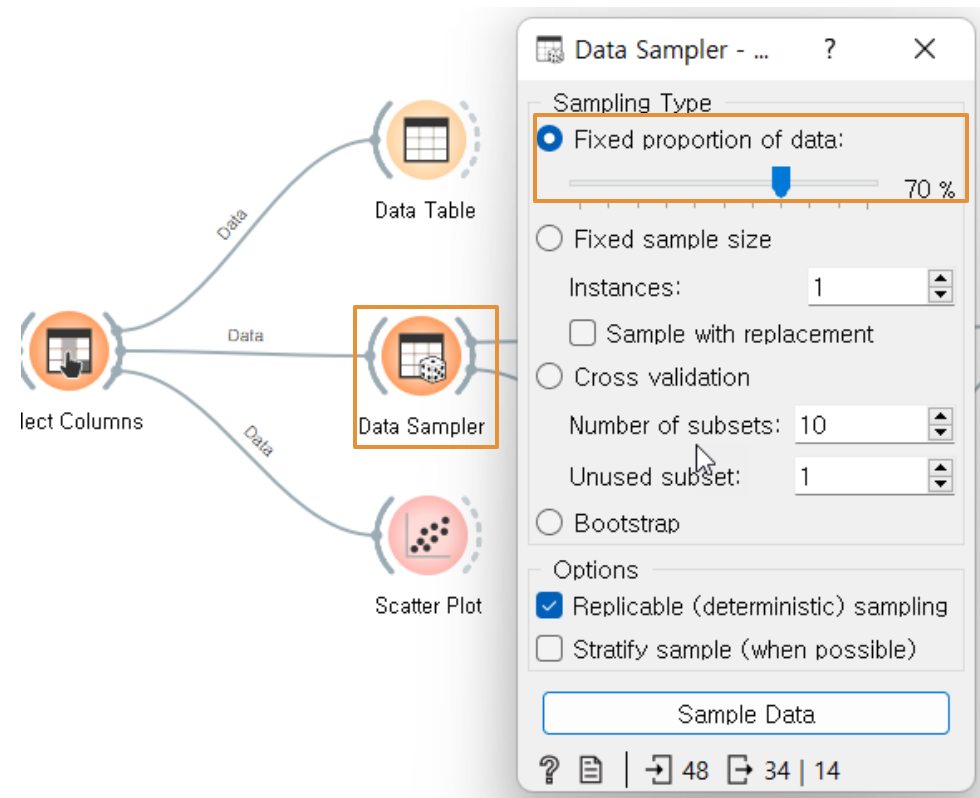This screenshot has height=798, width=980.
Task: Decrease the Unused subset value
Action: [940, 484]
